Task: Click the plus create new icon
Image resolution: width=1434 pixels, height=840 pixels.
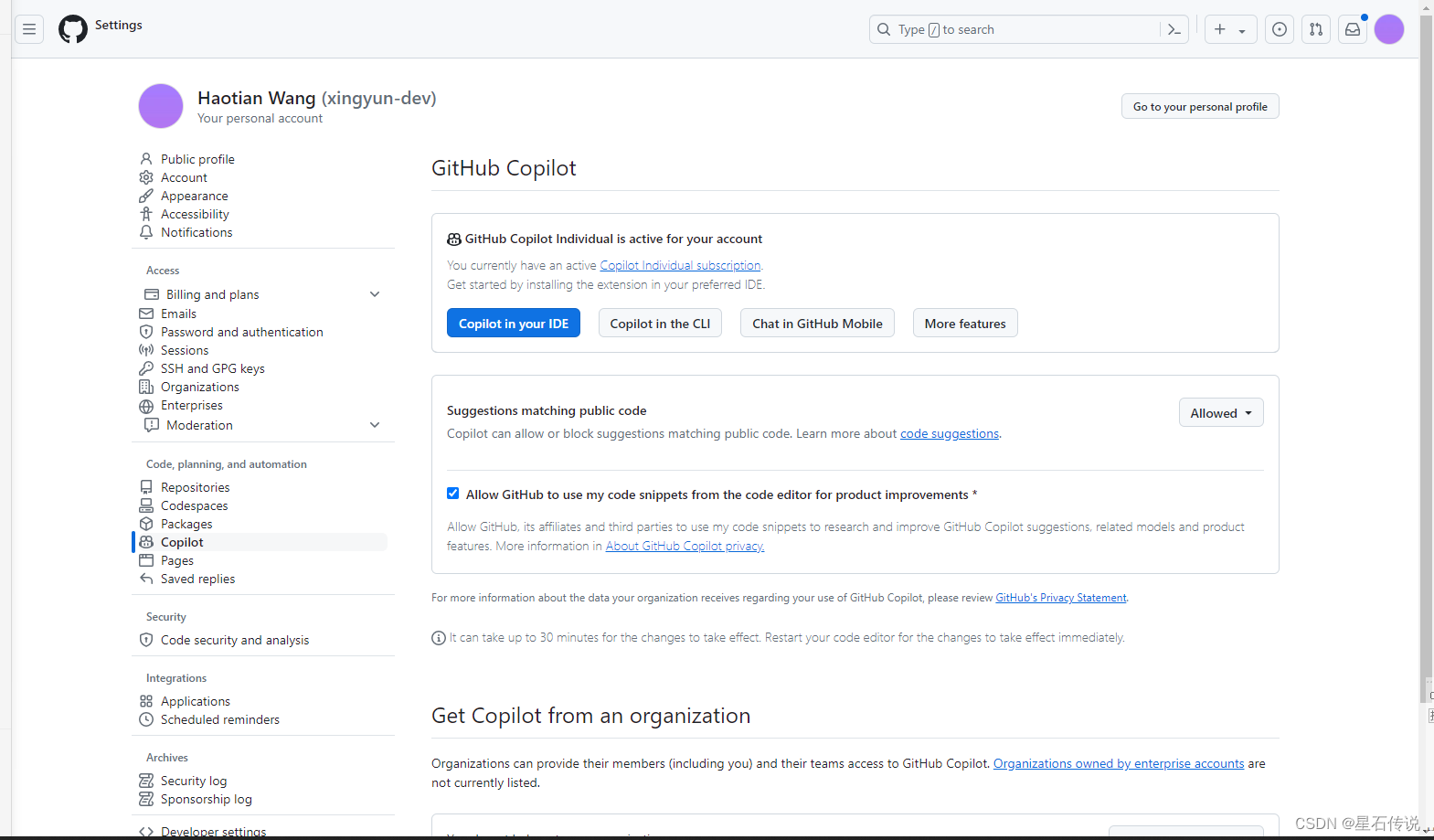Action: tap(1220, 29)
